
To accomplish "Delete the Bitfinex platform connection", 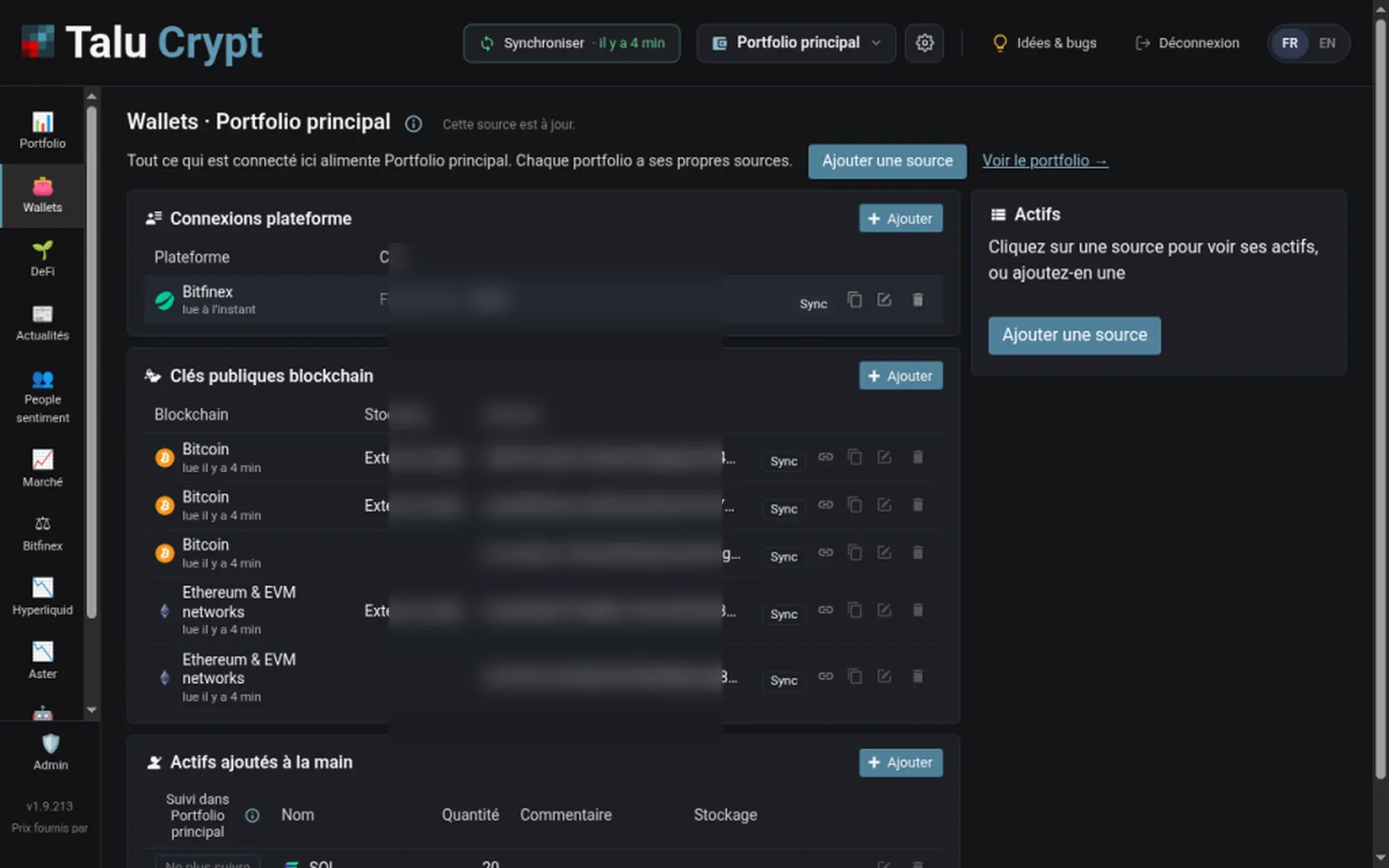I will (x=917, y=299).
